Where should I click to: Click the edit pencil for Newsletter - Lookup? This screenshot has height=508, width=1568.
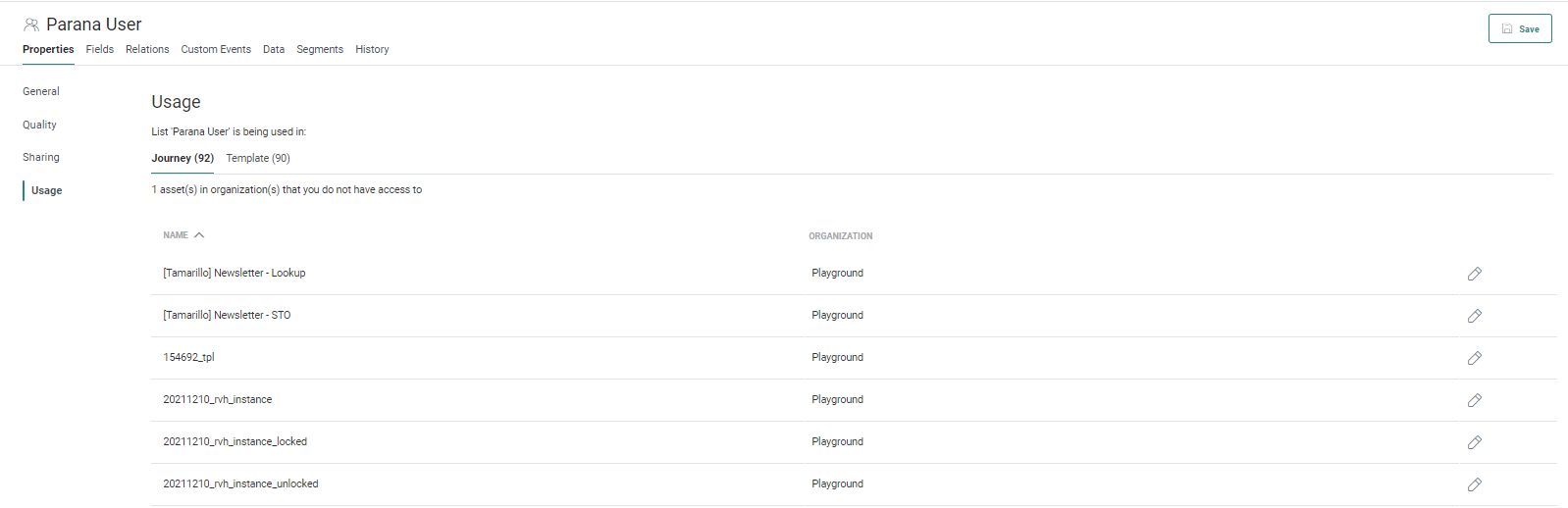coord(1474,274)
